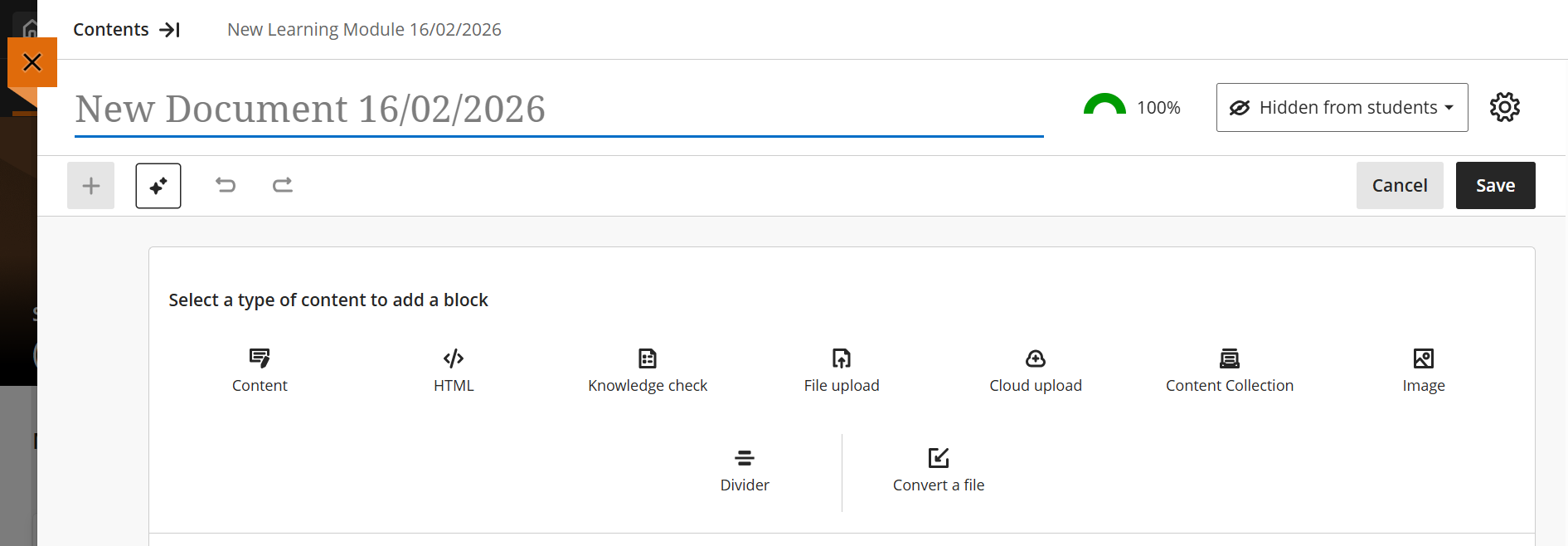Save the document
The width and height of the screenshot is (1568, 546).
pos(1495,186)
